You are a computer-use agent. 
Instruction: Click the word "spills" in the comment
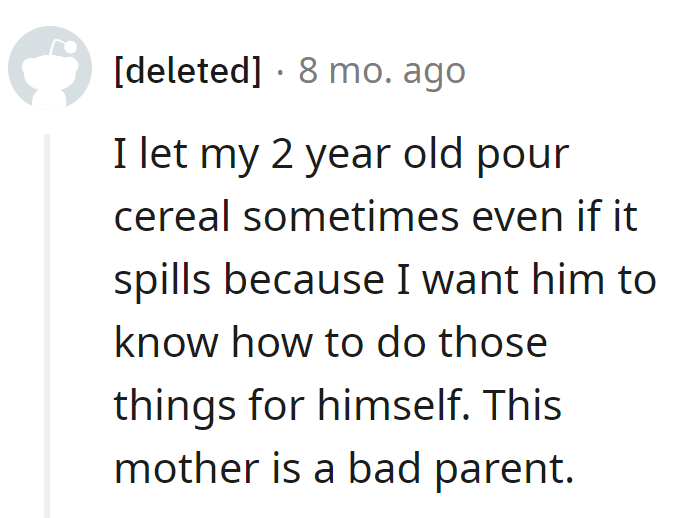[x=161, y=281]
